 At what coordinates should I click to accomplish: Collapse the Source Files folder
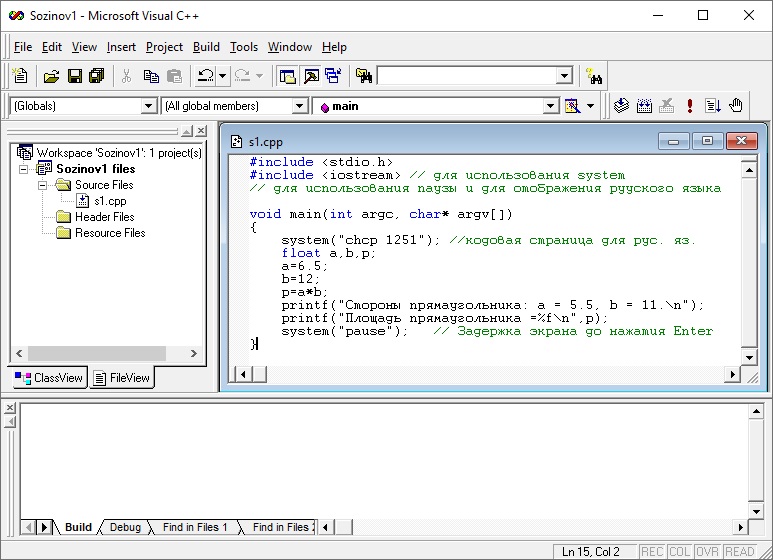43,185
